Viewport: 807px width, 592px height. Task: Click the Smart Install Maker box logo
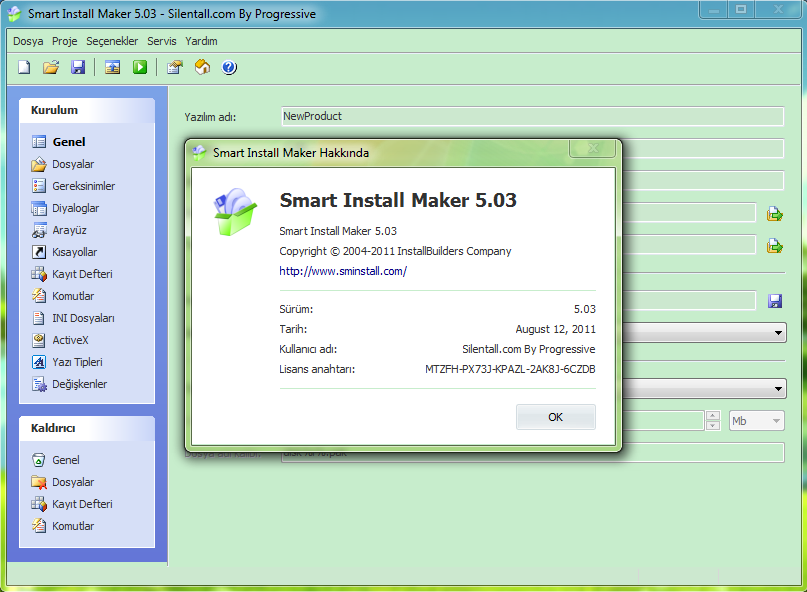(x=235, y=212)
